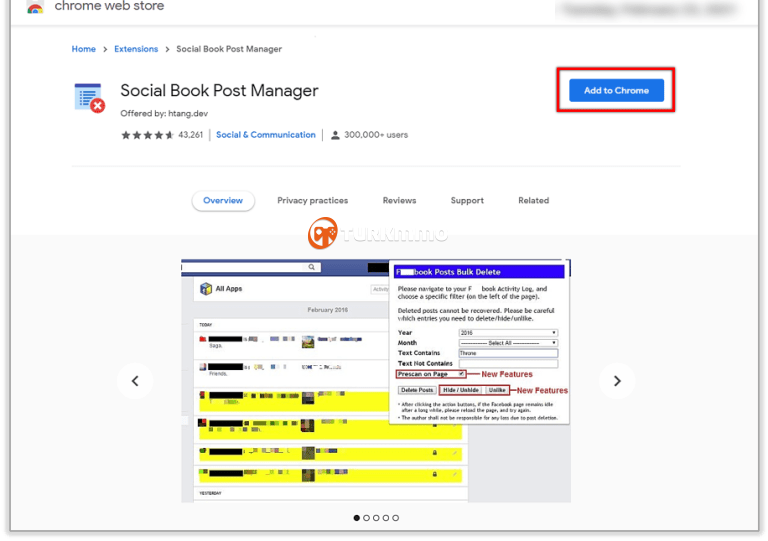This screenshot has width=768, height=541.
Task: Open the Home breadcrumb link
Action: (84, 49)
